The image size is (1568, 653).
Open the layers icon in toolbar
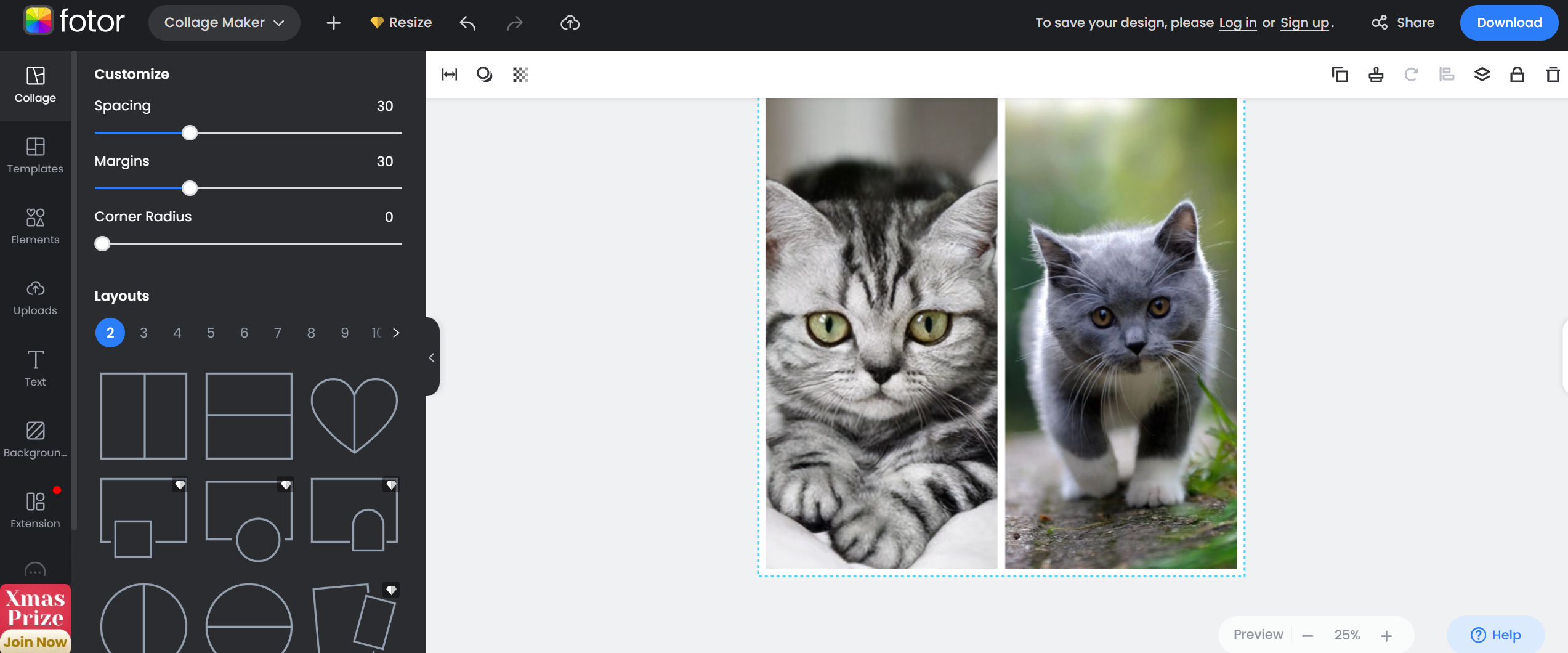(x=1482, y=75)
